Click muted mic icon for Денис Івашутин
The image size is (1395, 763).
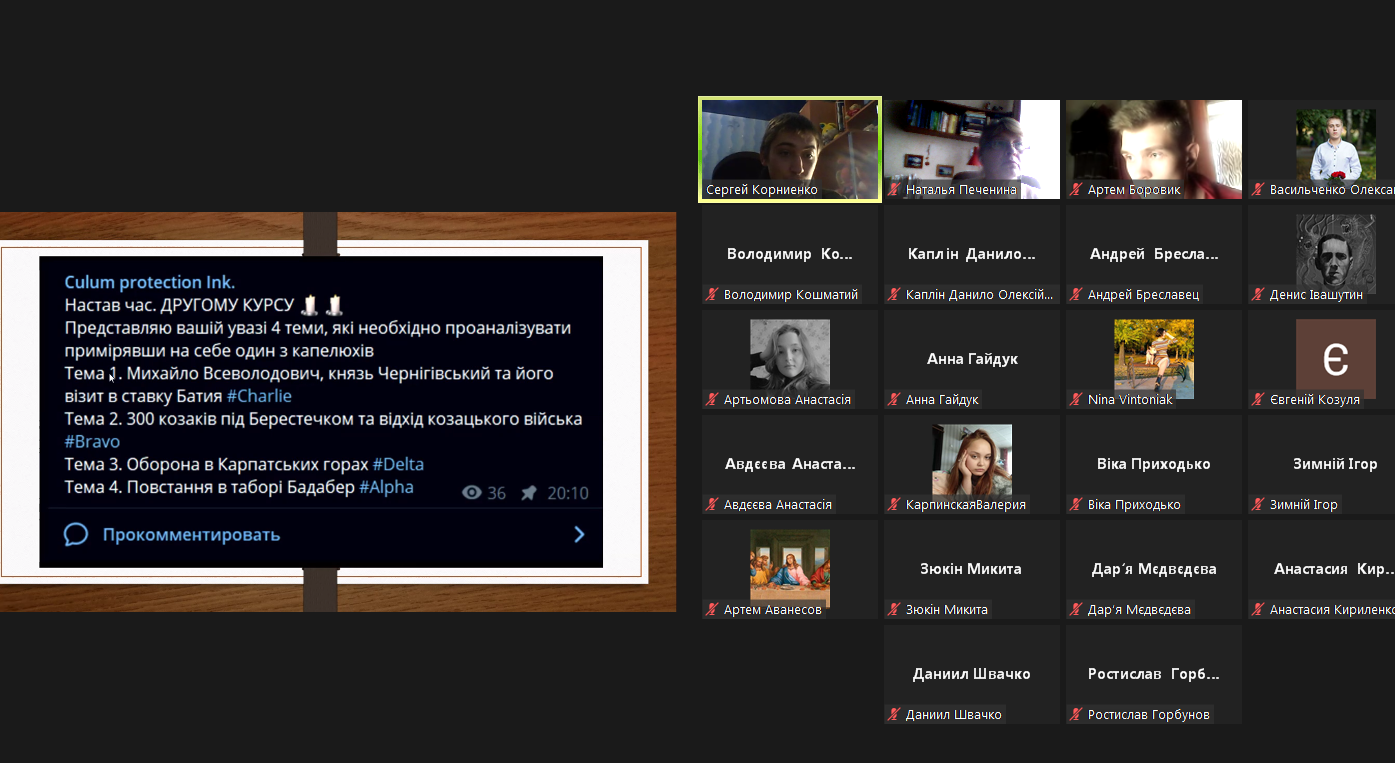tap(1259, 295)
